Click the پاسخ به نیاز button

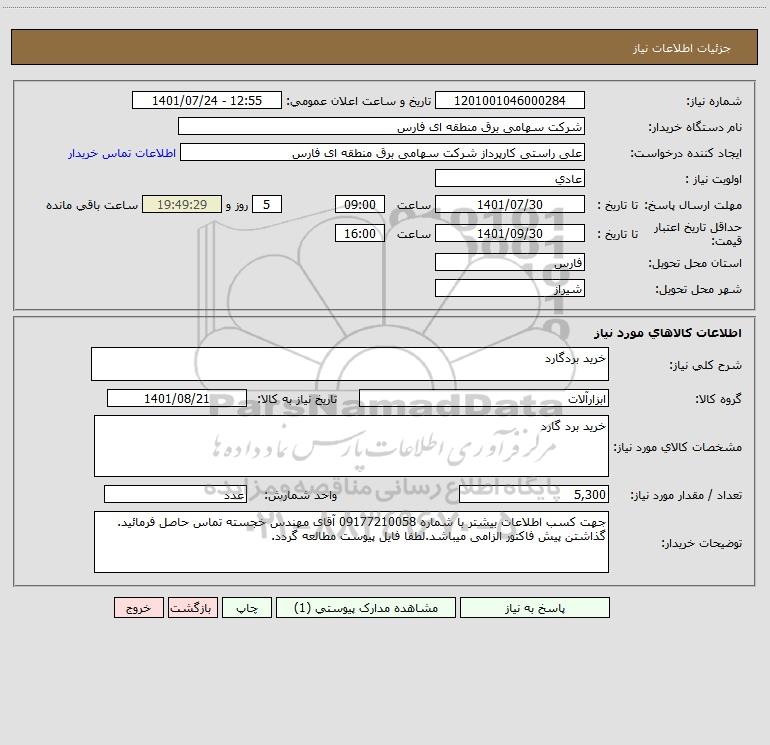tap(535, 607)
